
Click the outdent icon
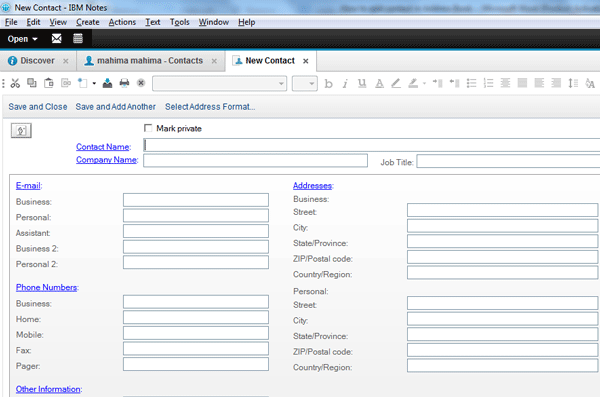click(454, 83)
